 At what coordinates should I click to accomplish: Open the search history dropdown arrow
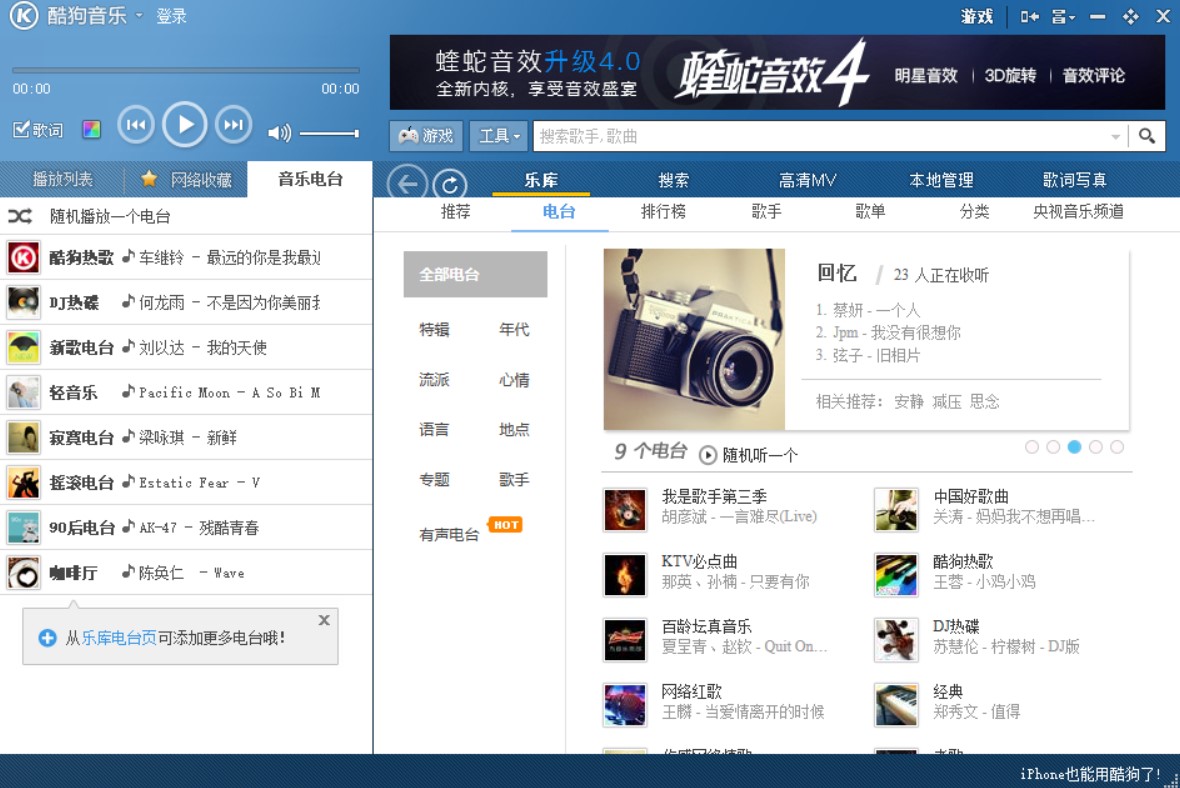click(1115, 137)
